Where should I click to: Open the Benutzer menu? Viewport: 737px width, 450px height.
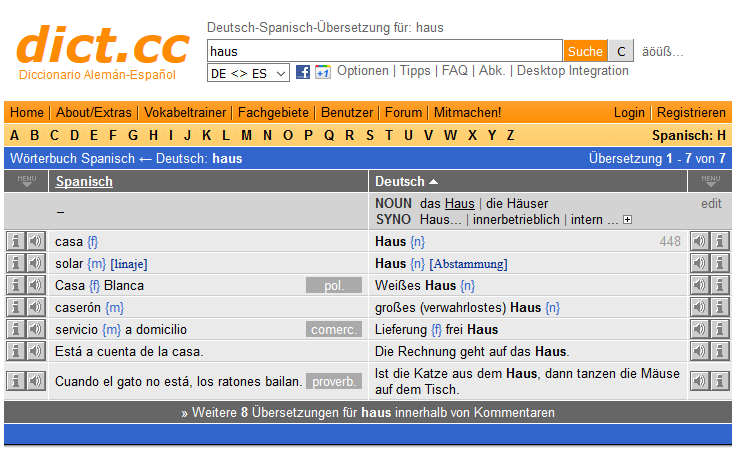coord(347,112)
